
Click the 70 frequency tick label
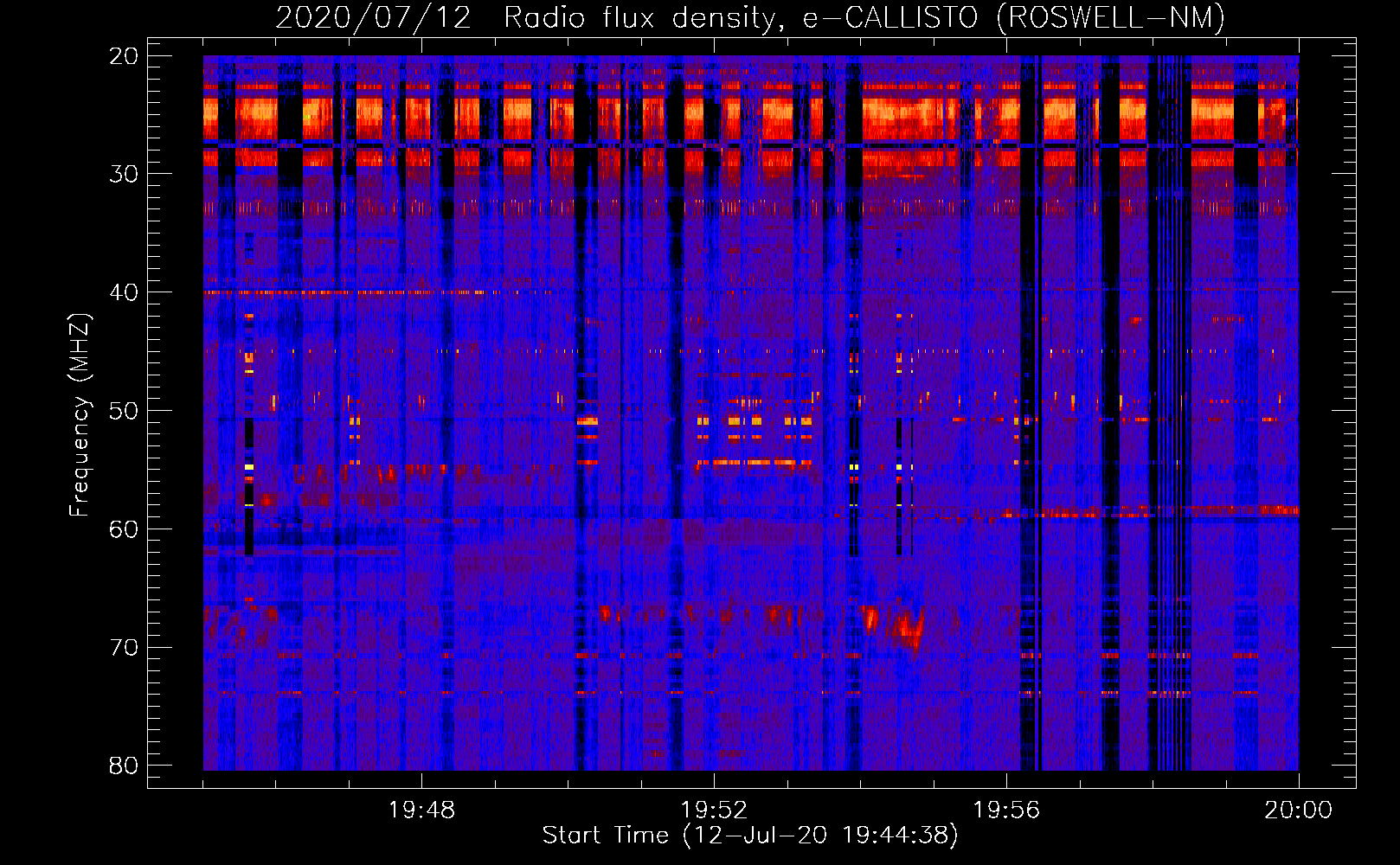point(124,648)
